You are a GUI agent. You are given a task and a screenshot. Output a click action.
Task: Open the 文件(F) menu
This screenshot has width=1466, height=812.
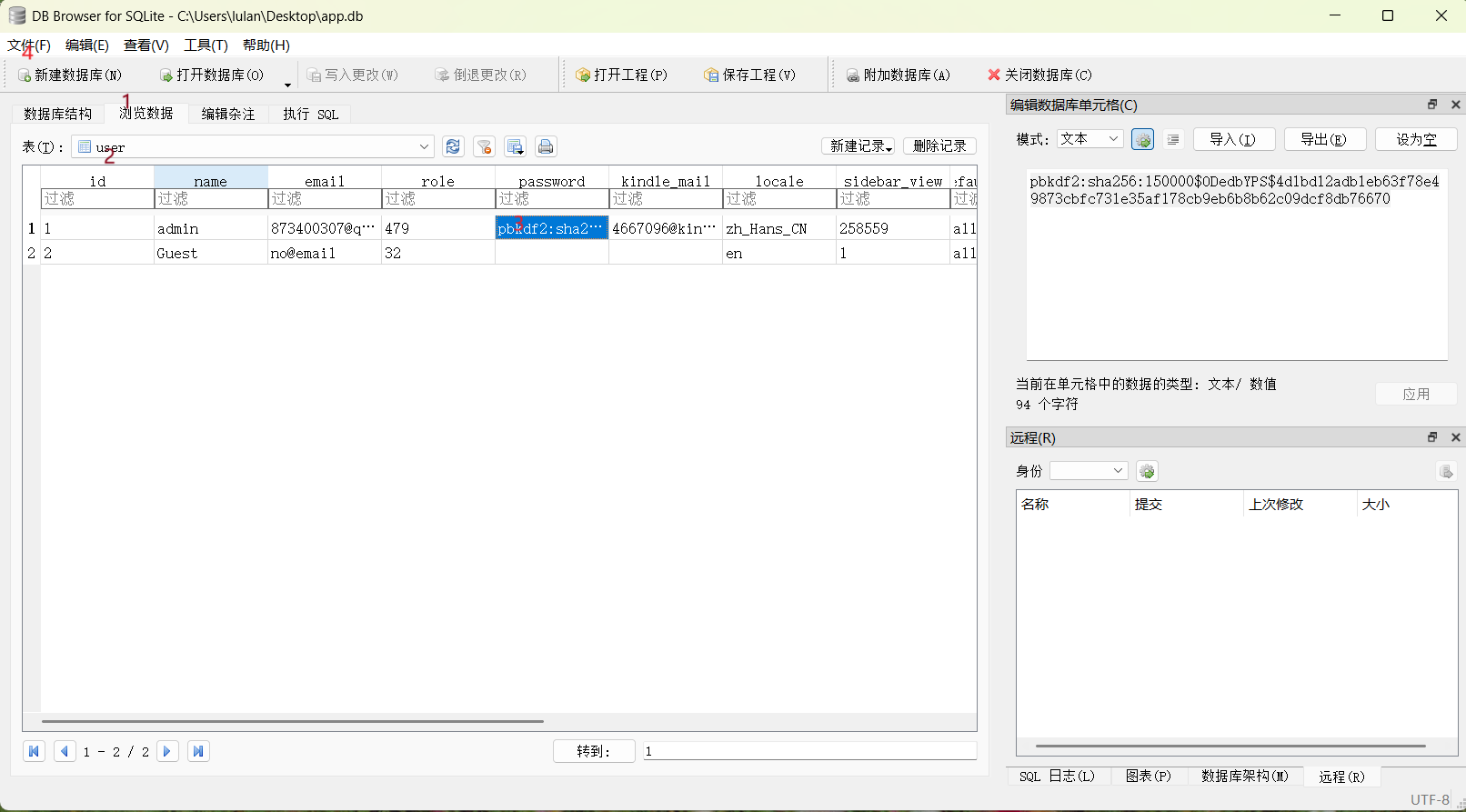tap(29, 45)
